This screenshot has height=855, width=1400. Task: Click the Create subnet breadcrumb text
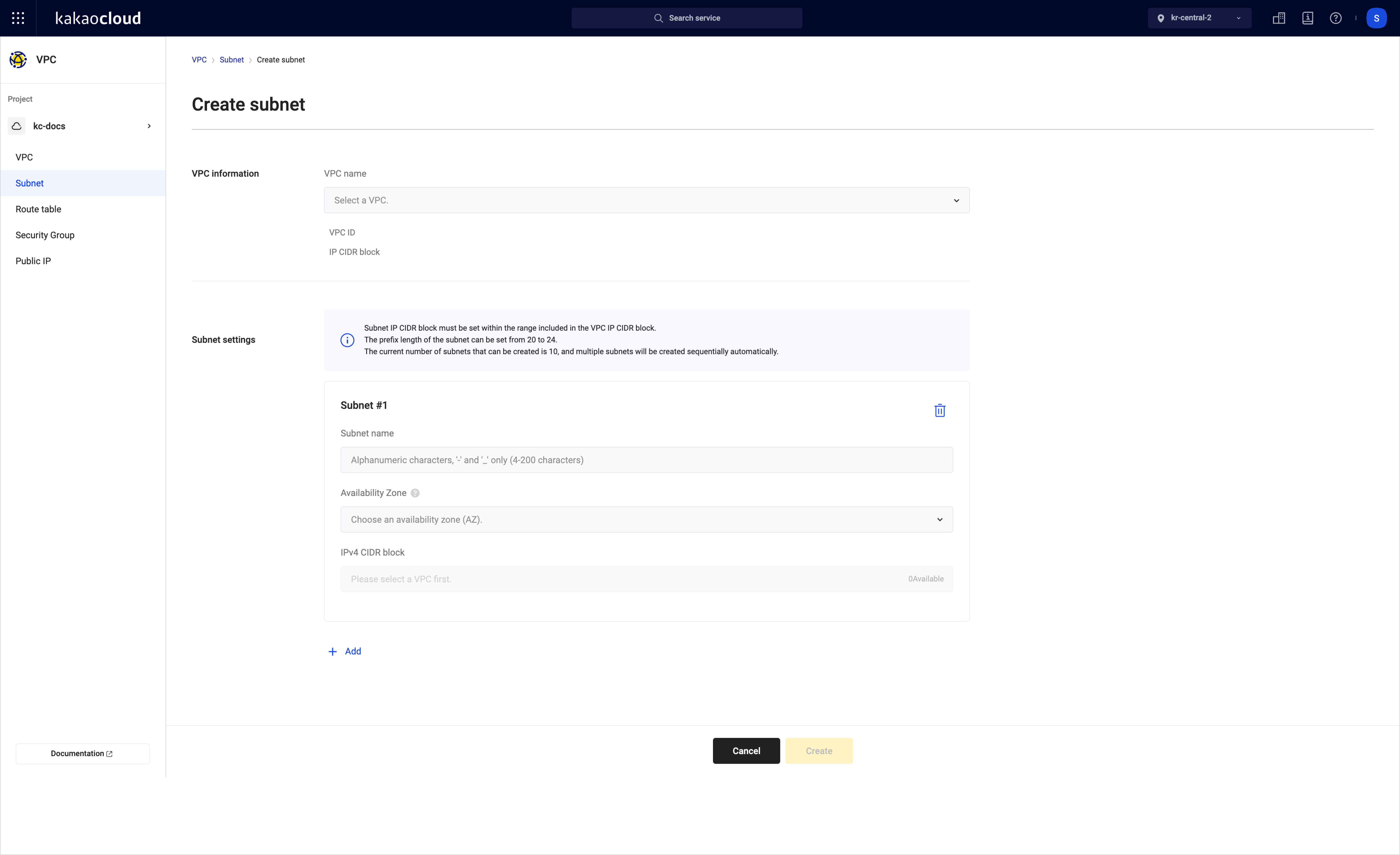(281, 60)
